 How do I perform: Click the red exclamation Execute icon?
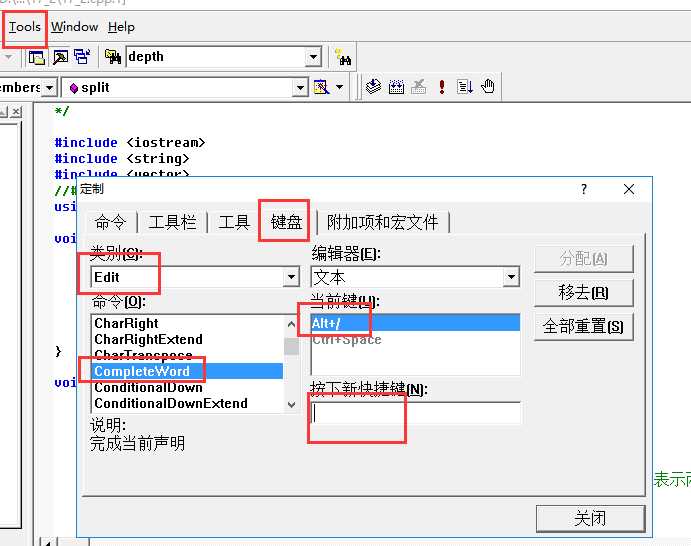442,86
